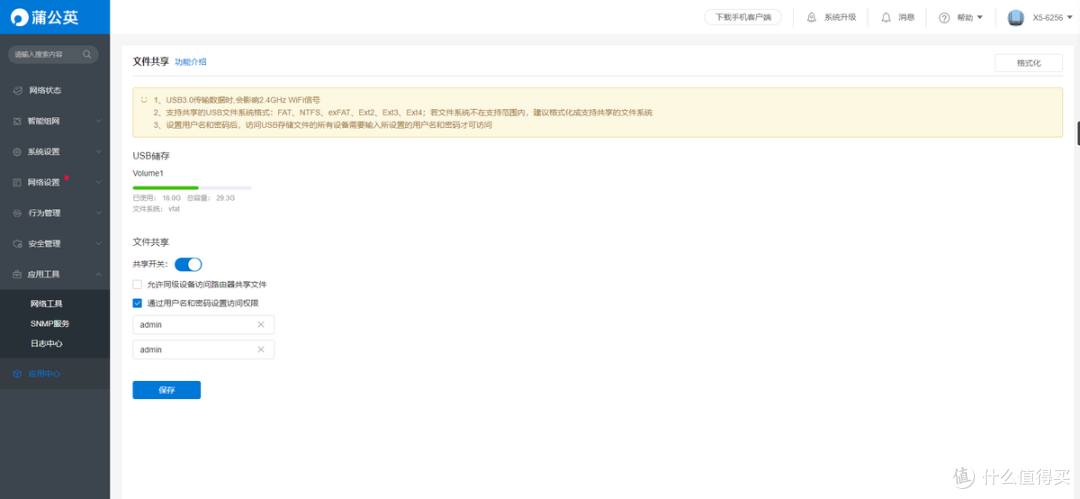Screen dimensions: 1080x499
Task: Click the 已使用 16.0G text
Action: pyautogui.click(x=157, y=198)
